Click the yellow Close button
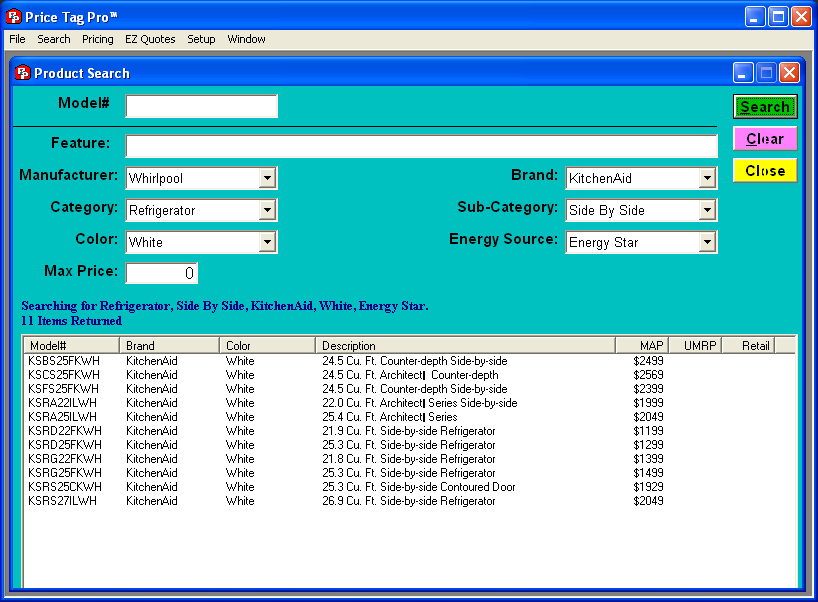 (x=765, y=171)
